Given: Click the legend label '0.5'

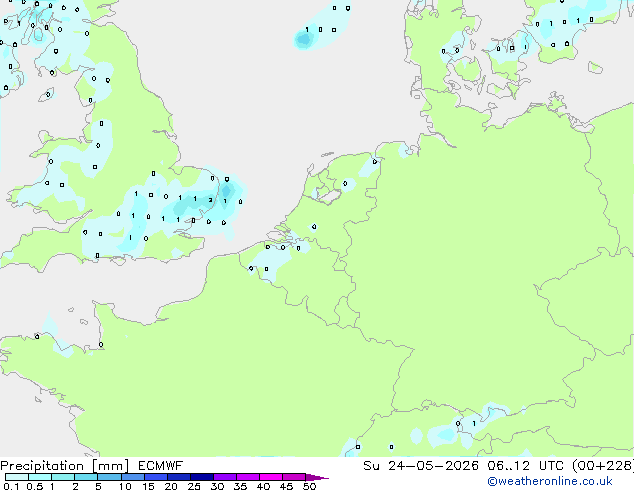Looking at the screenshot, I should coord(34,486).
